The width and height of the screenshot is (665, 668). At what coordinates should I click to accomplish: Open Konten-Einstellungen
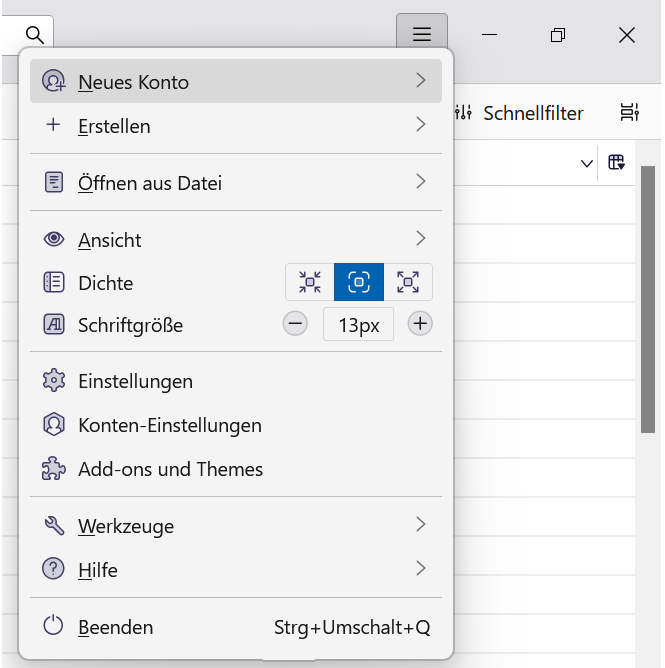point(169,425)
